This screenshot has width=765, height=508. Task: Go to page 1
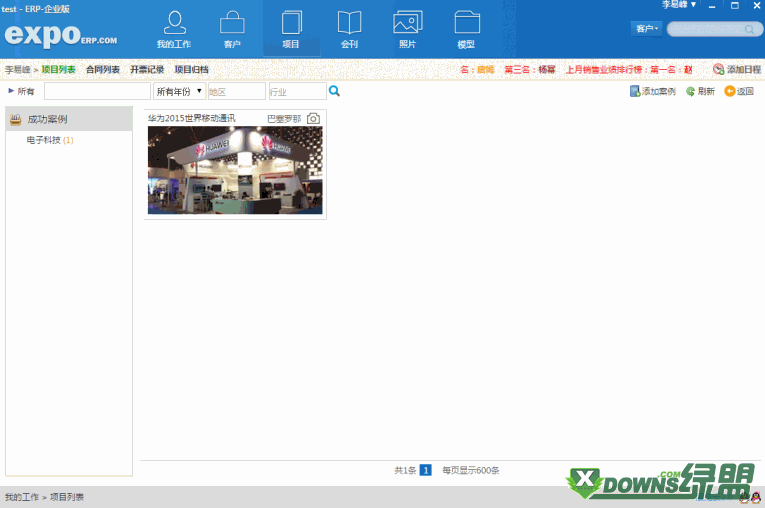[x=425, y=470]
